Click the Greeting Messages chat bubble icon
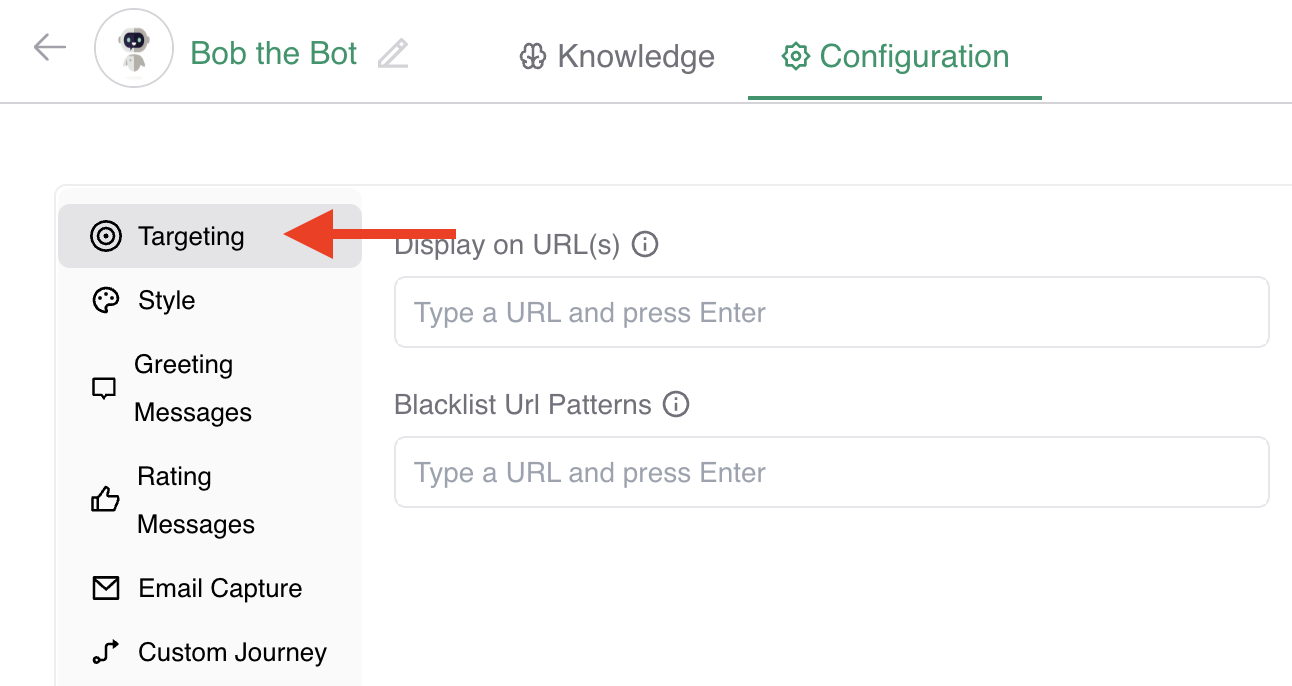 tap(104, 389)
